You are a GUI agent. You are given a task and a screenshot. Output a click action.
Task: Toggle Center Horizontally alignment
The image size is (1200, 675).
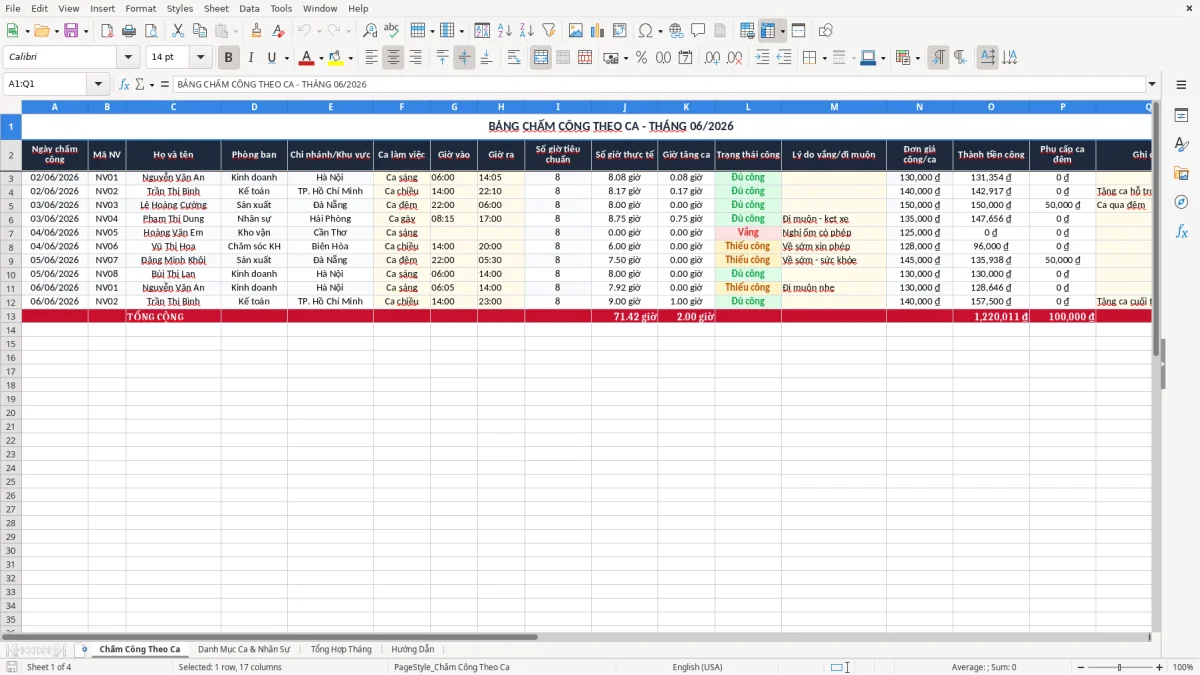click(393, 58)
